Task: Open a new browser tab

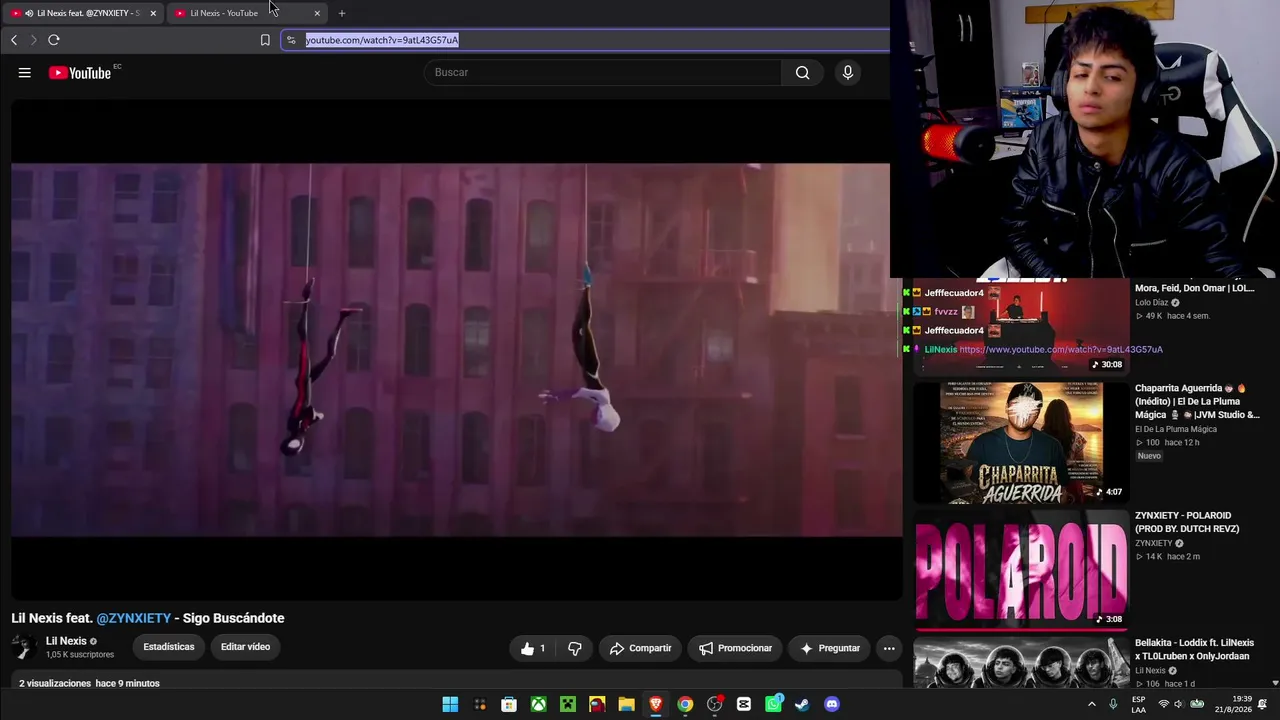Action: click(x=342, y=13)
